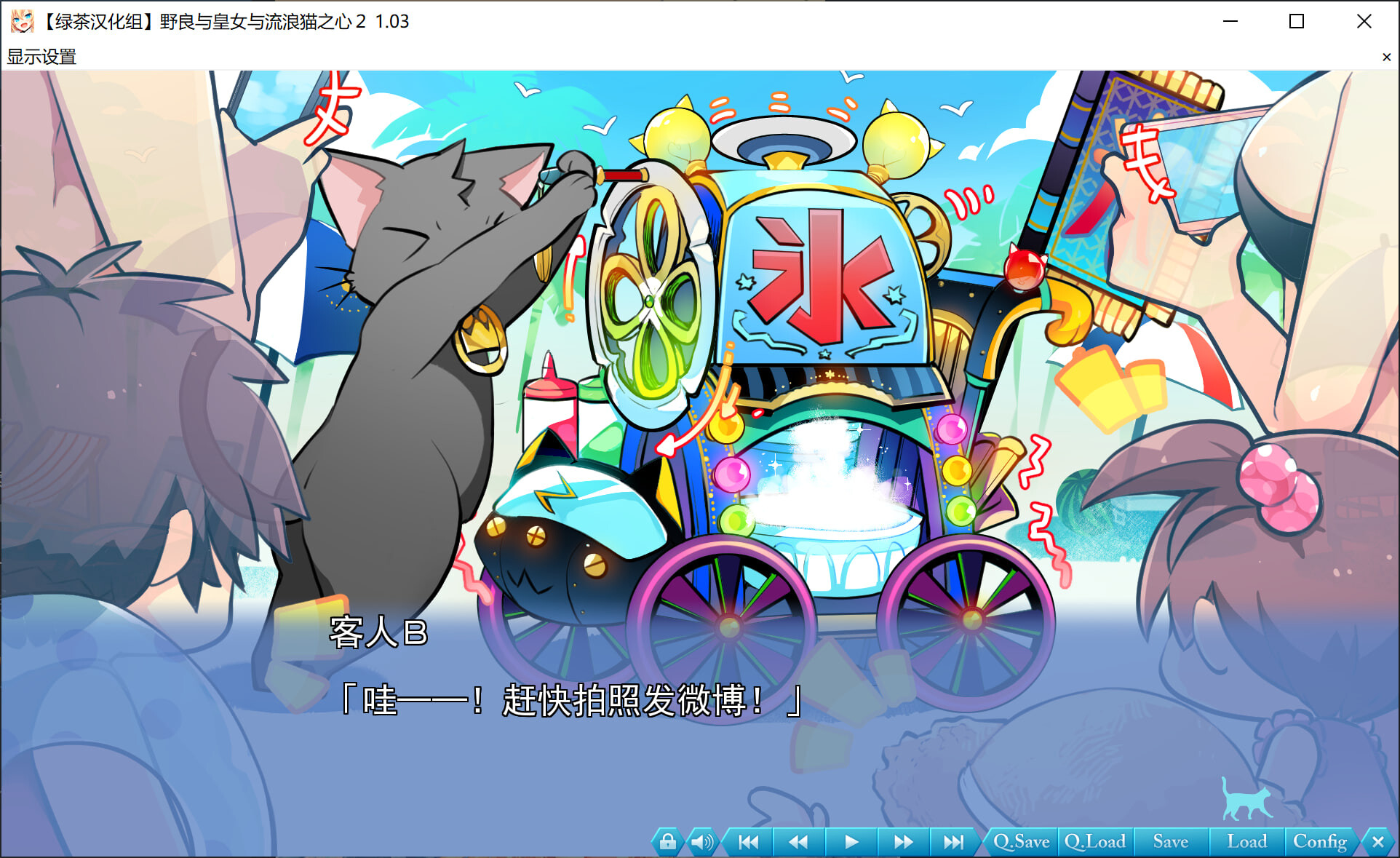Click the game's app icon in title bar
The height and width of the screenshot is (858, 1400).
point(22,21)
